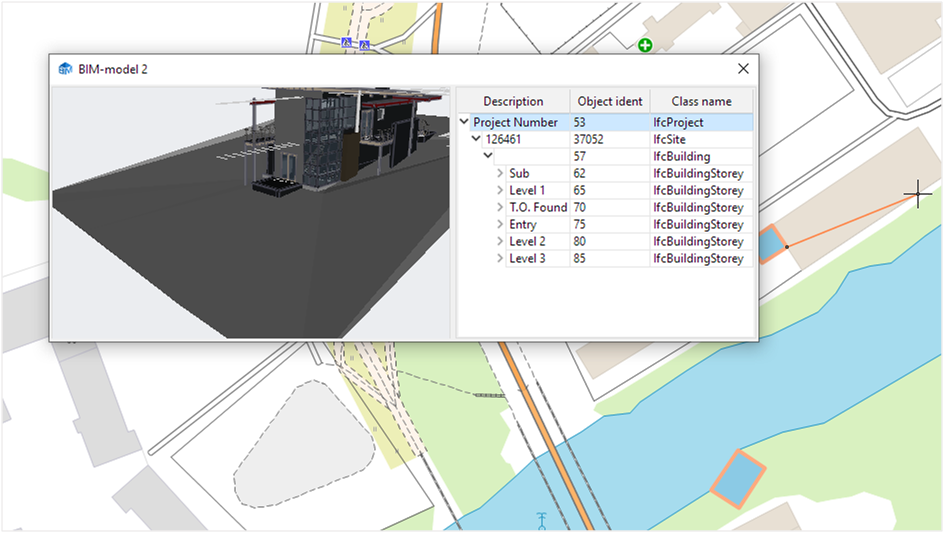Close the BIM-model 2 window
Image resolution: width=944 pixels, height=533 pixels.
click(x=743, y=69)
